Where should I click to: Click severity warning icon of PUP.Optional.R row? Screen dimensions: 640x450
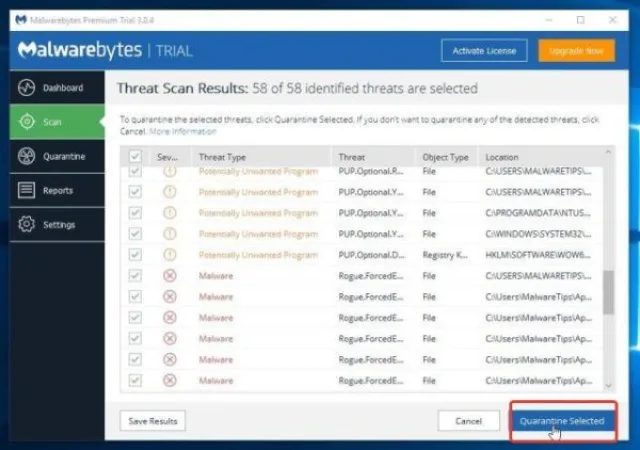[170, 171]
